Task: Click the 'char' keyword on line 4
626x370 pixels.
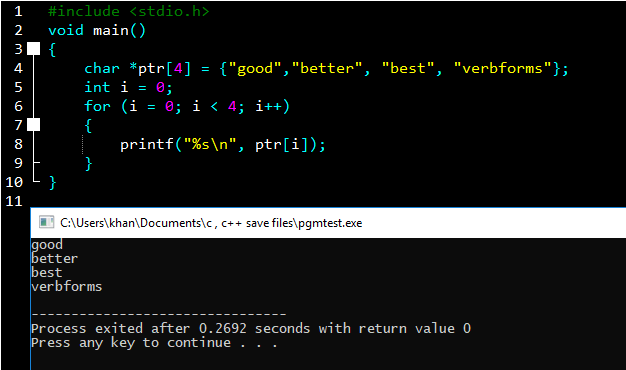Action: tap(102, 68)
